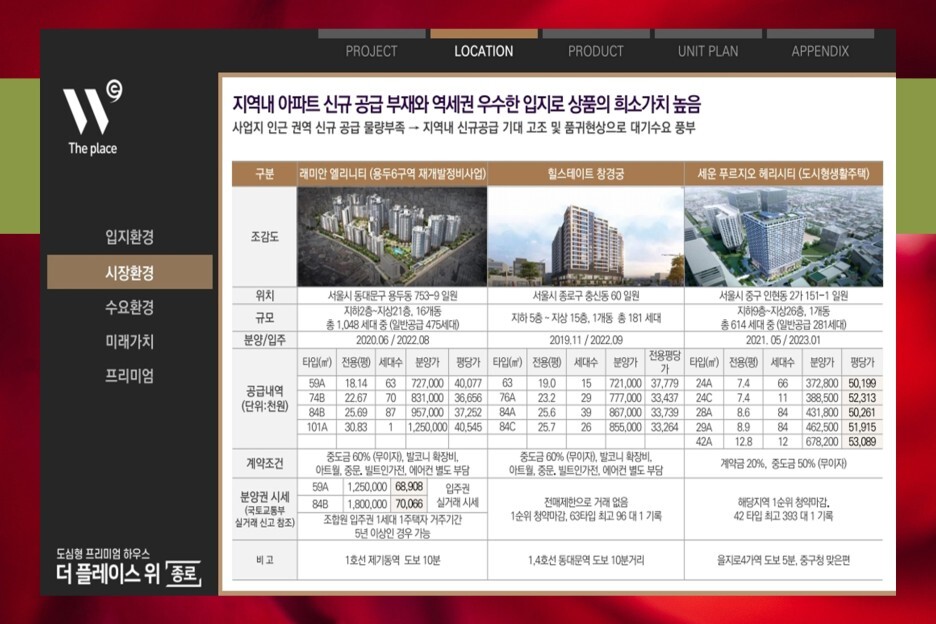The height and width of the screenshot is (624, 936).
Task: Open 프리미엄 in the sidebar
Action: (130, 376)
